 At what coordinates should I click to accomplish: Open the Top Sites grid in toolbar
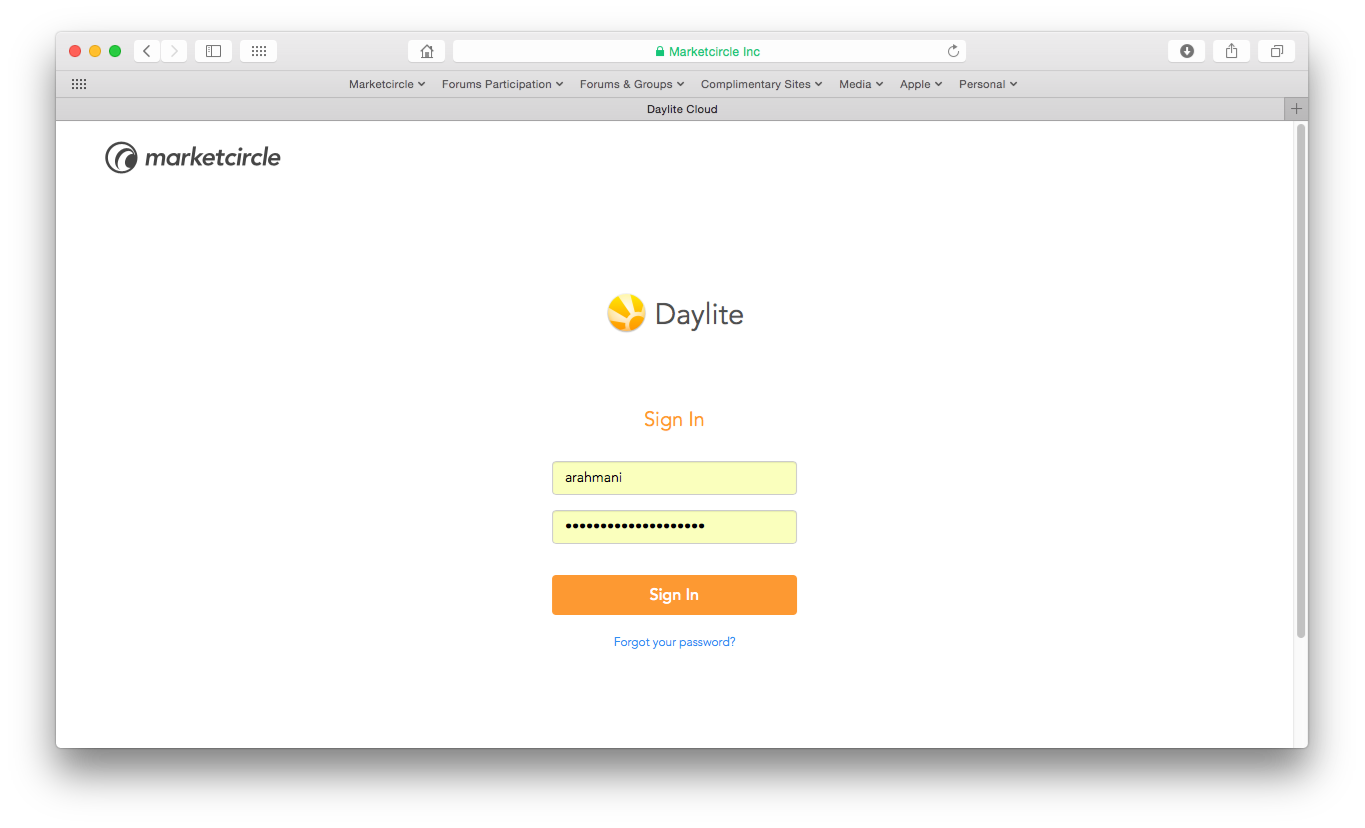tap(258, 51)
